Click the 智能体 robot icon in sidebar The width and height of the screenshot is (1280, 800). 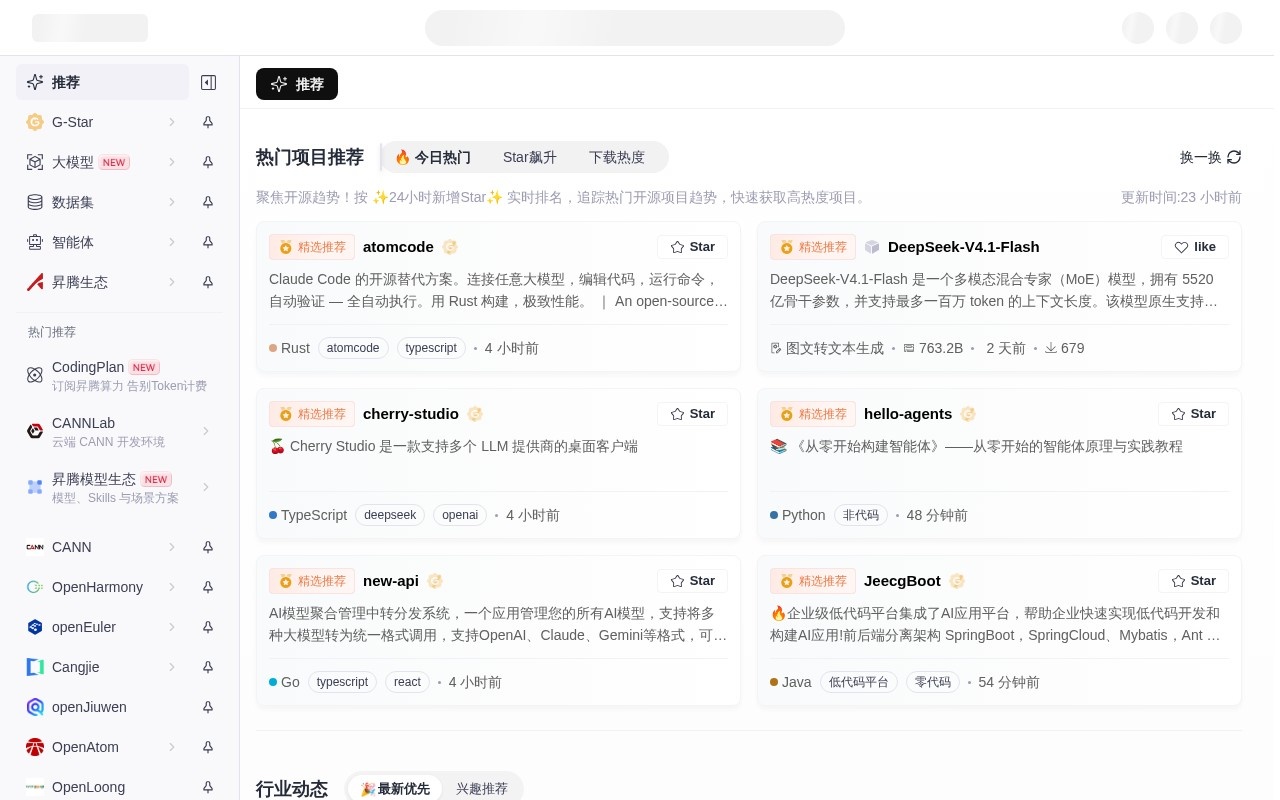35,242
